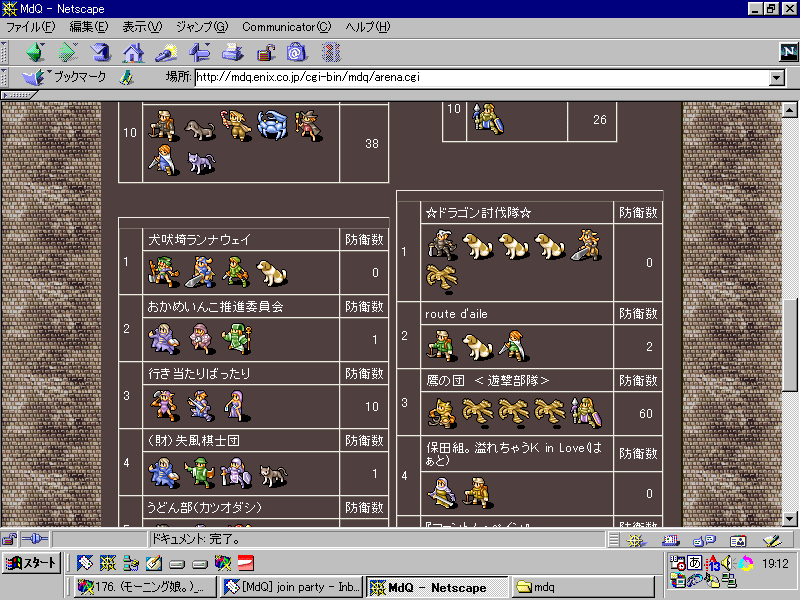This screenshot has width=800, height=600.
Task: Open Newsgroups from component bar icon
Action: pyautogui.click(x=705, y=540)
